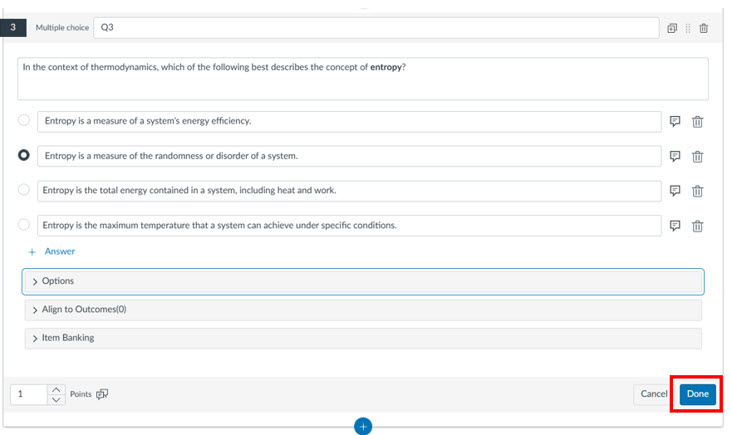731x435 pixels.
Task: Mark 'total energy contained' as the correct answer
Action: [x=24, y=190]
